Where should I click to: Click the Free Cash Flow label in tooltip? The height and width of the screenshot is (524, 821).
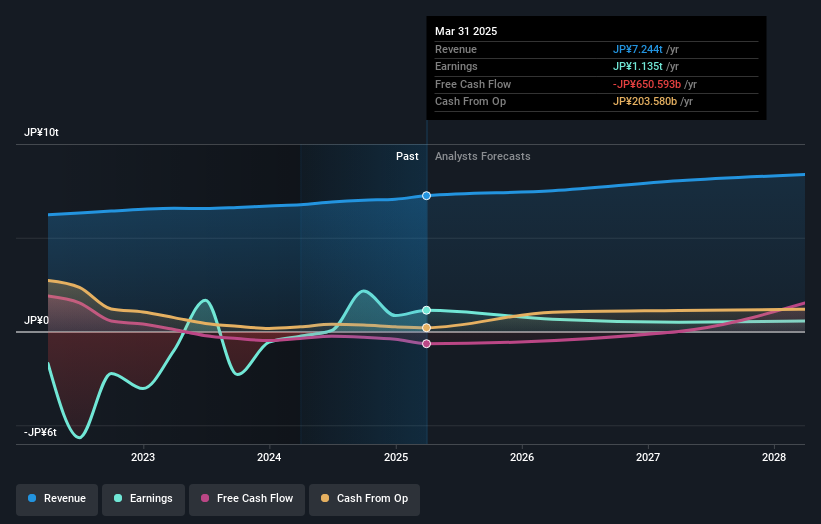click(x=473, y=84)
